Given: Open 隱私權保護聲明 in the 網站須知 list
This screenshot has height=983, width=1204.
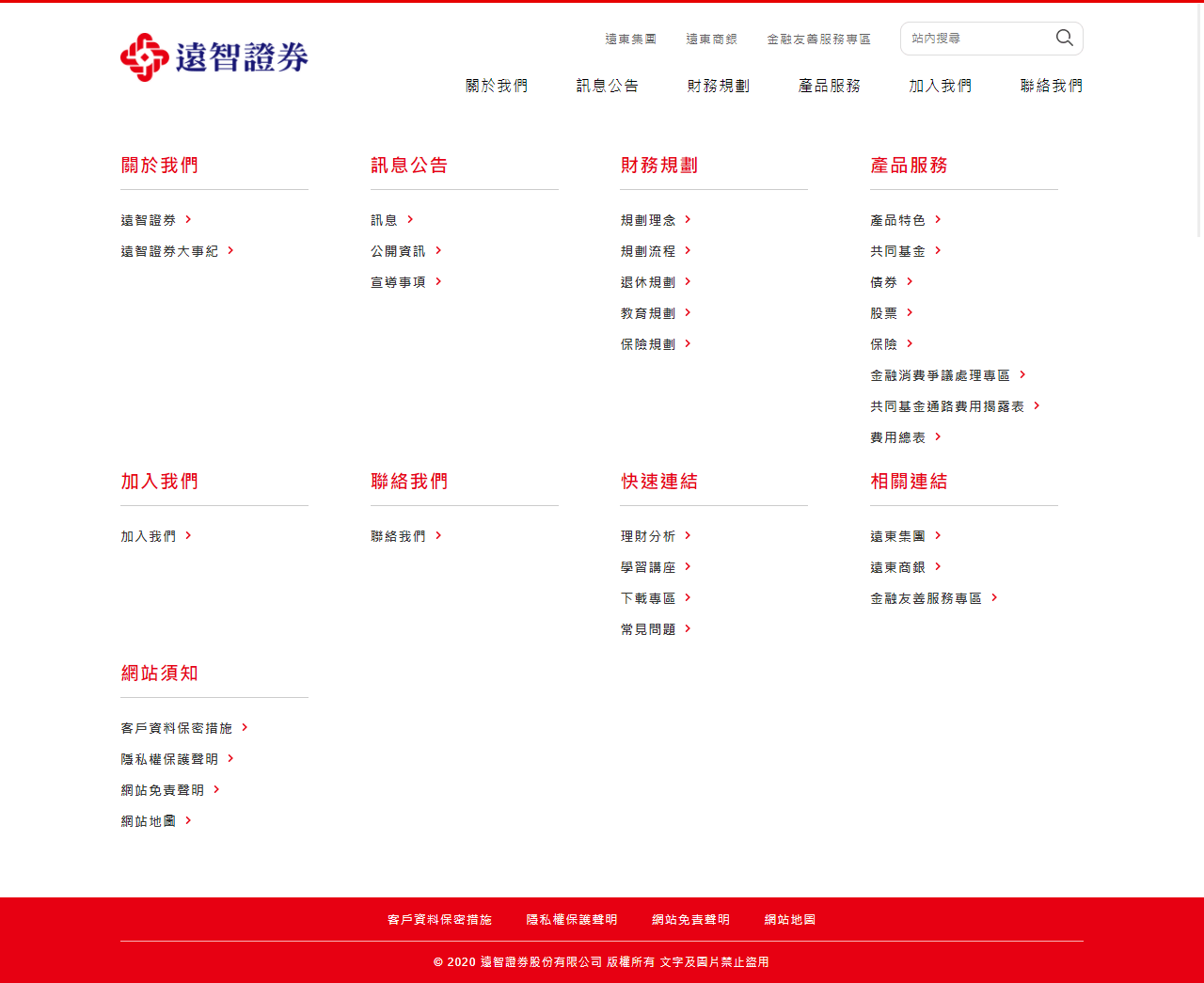Looking at the screenshot, I should 169,759.
